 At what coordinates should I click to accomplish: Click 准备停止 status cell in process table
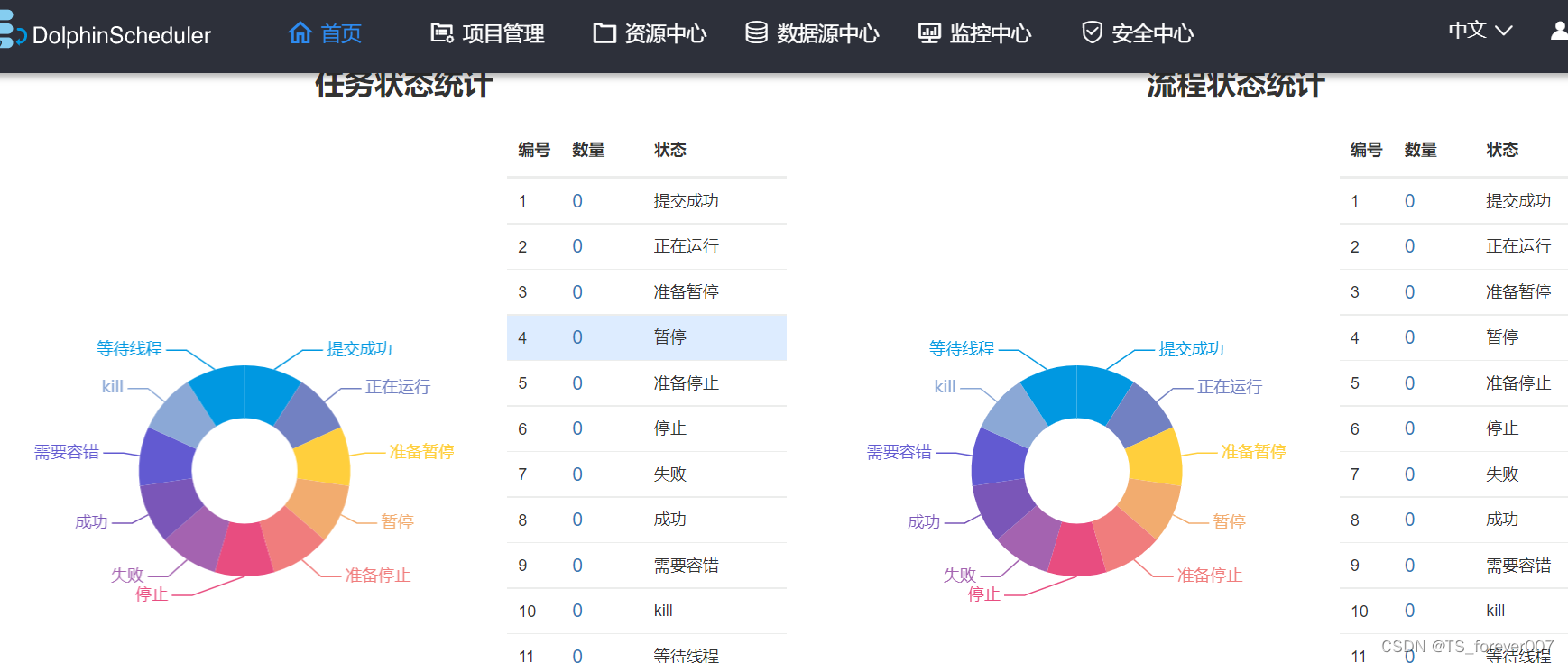[1519, 383]
